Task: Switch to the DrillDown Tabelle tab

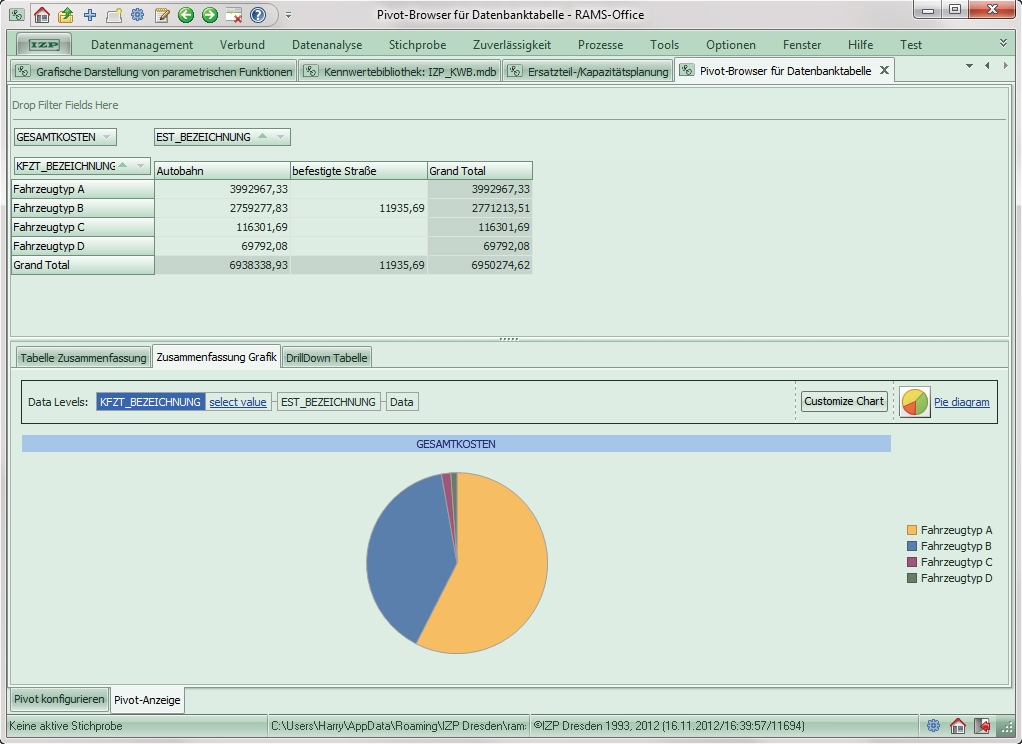Action: pos(327,358)
